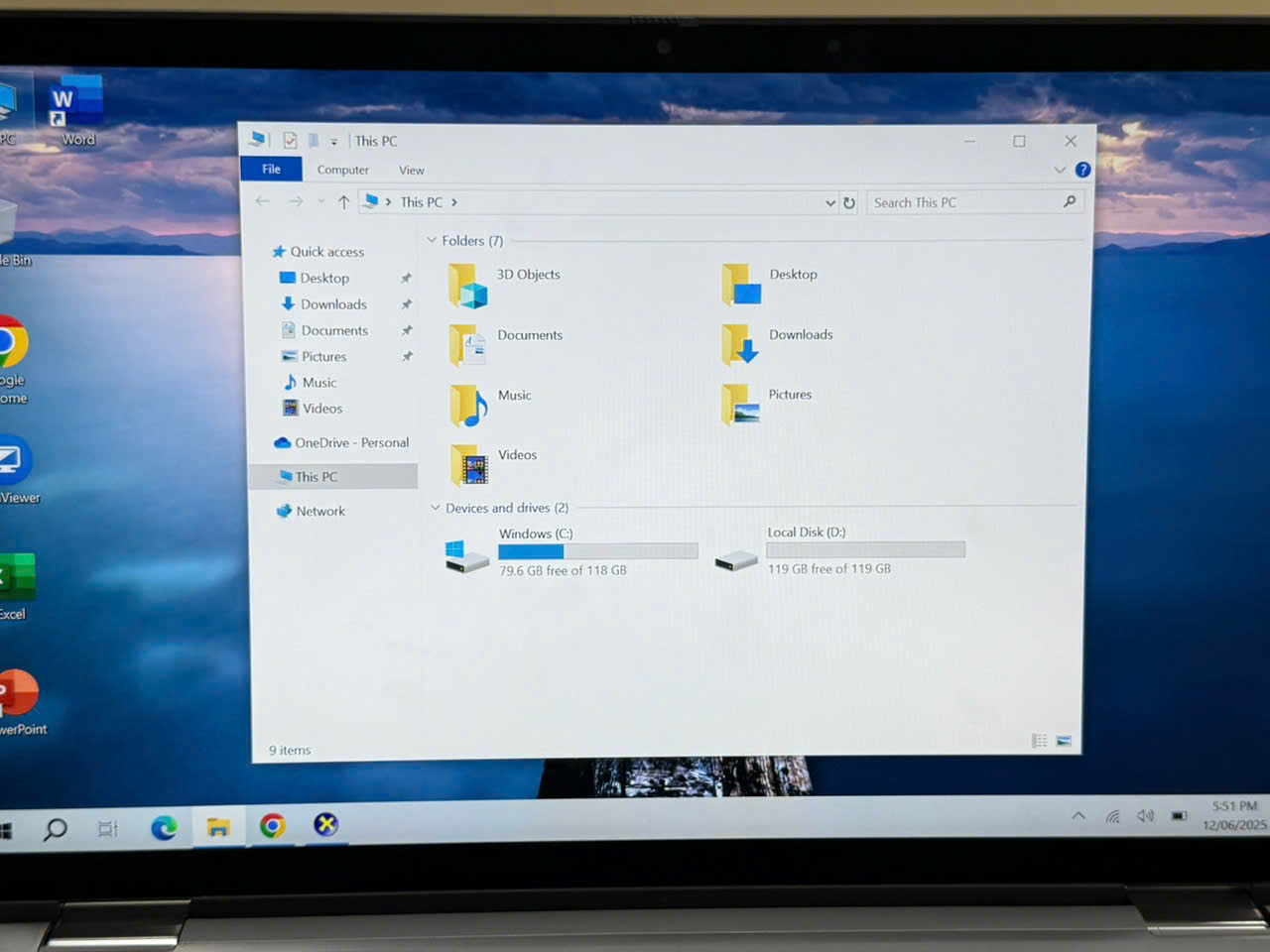The image size is (1270, 952).
Task: Click the '119 GB free of 119 GB' text
Action: pos(829,569)
